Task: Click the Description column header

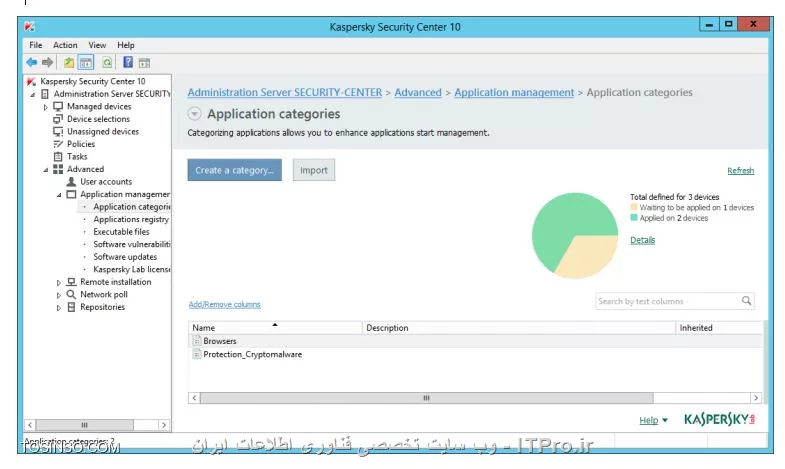Action: [x=518, y=328]
